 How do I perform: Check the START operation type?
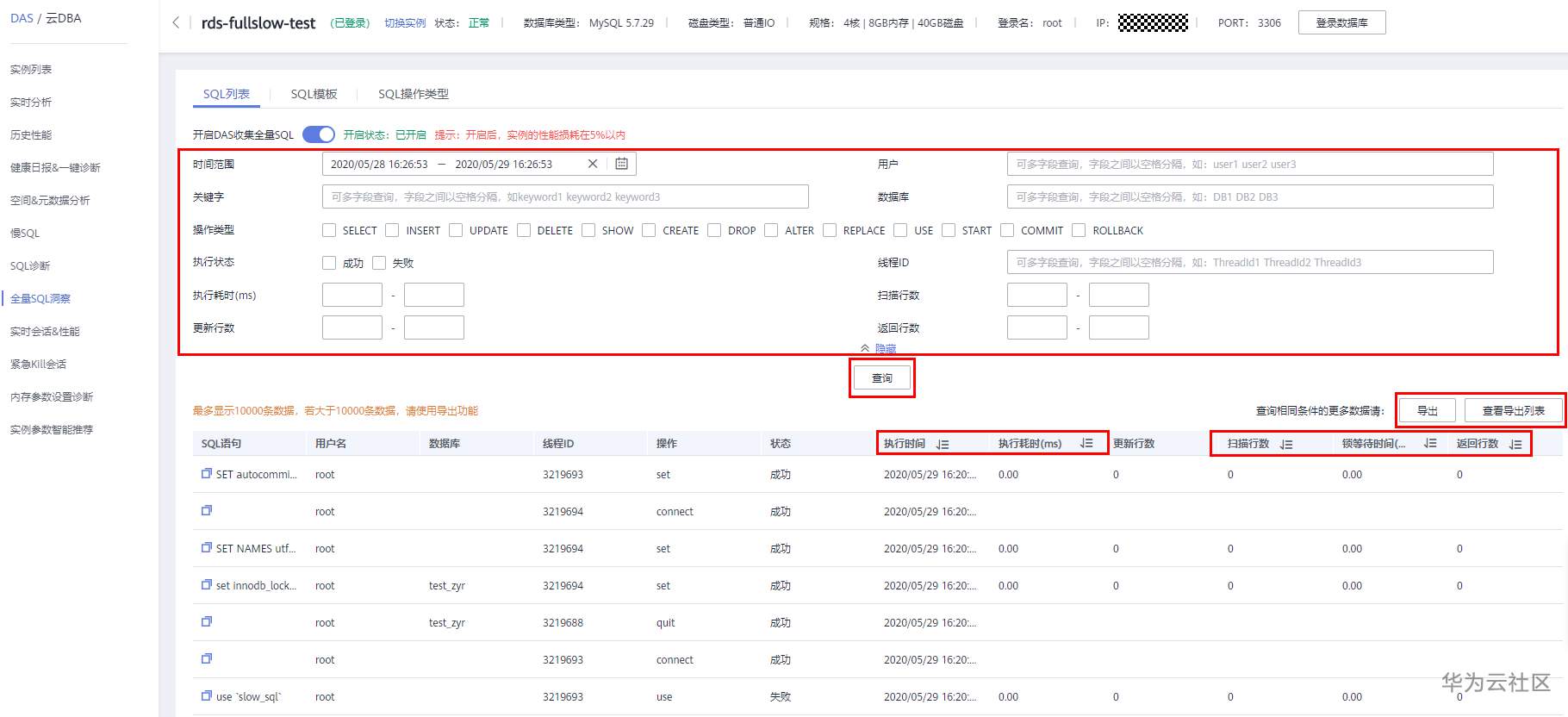[x=949, y=230]
